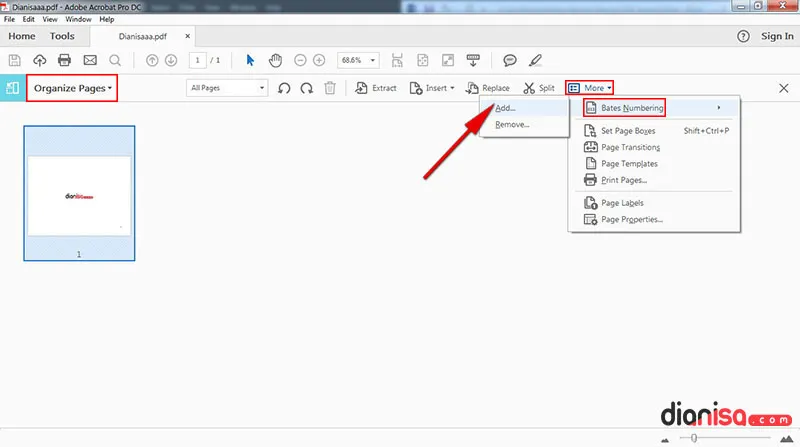Click the fit one full page icon
800x447 pixels.
coord(422,60)
